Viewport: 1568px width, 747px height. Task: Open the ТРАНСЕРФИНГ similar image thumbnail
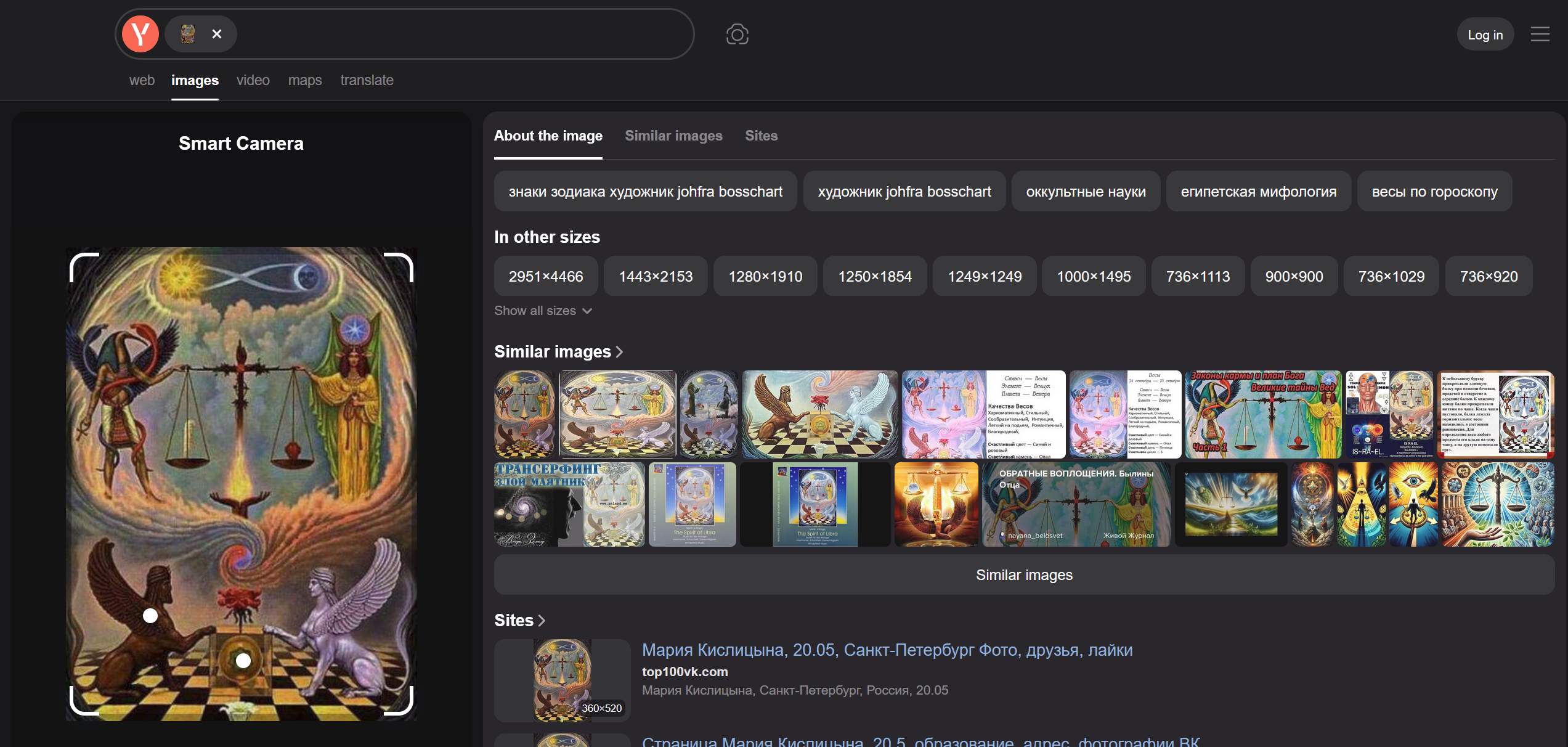pos(569,504)
